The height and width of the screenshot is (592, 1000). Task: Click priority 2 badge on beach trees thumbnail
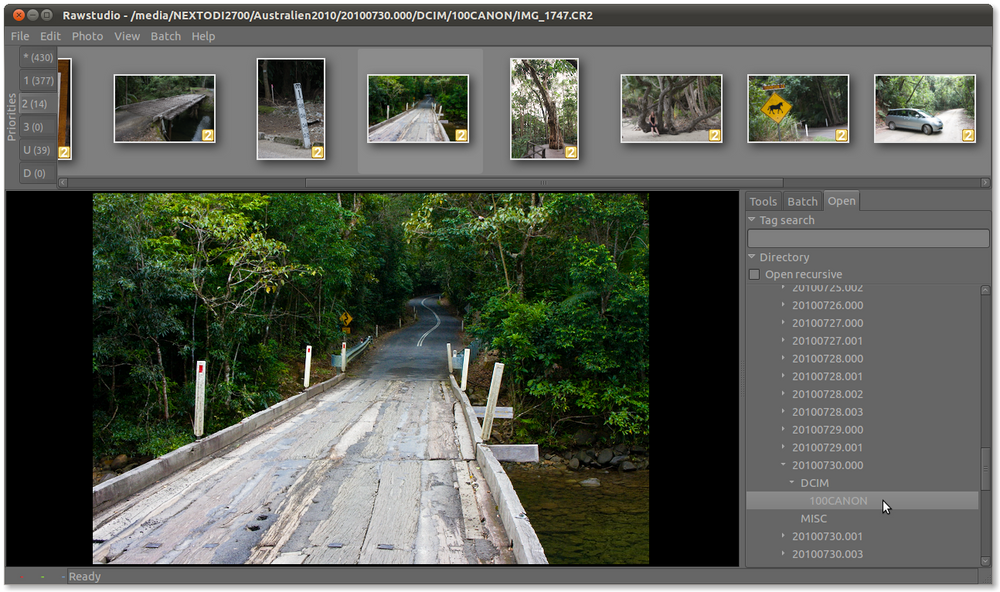[x=714, y=135]
